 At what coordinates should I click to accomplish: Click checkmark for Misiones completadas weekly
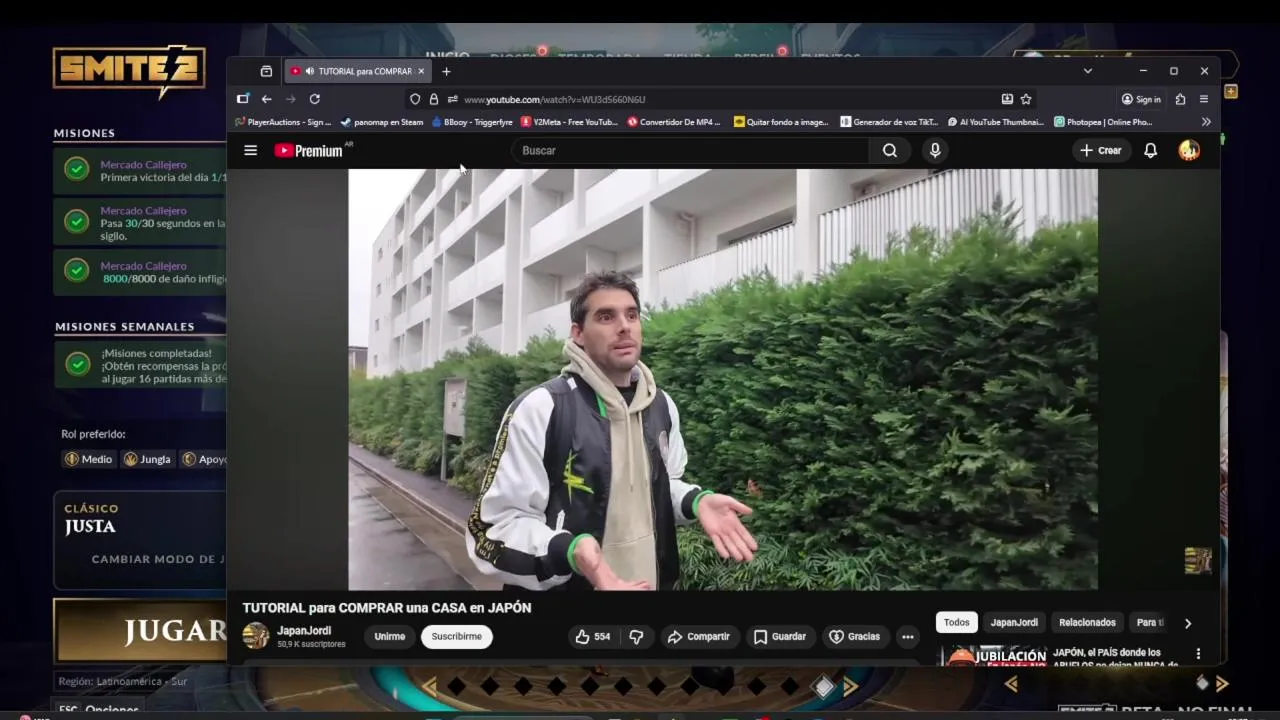tap(77, 364)
